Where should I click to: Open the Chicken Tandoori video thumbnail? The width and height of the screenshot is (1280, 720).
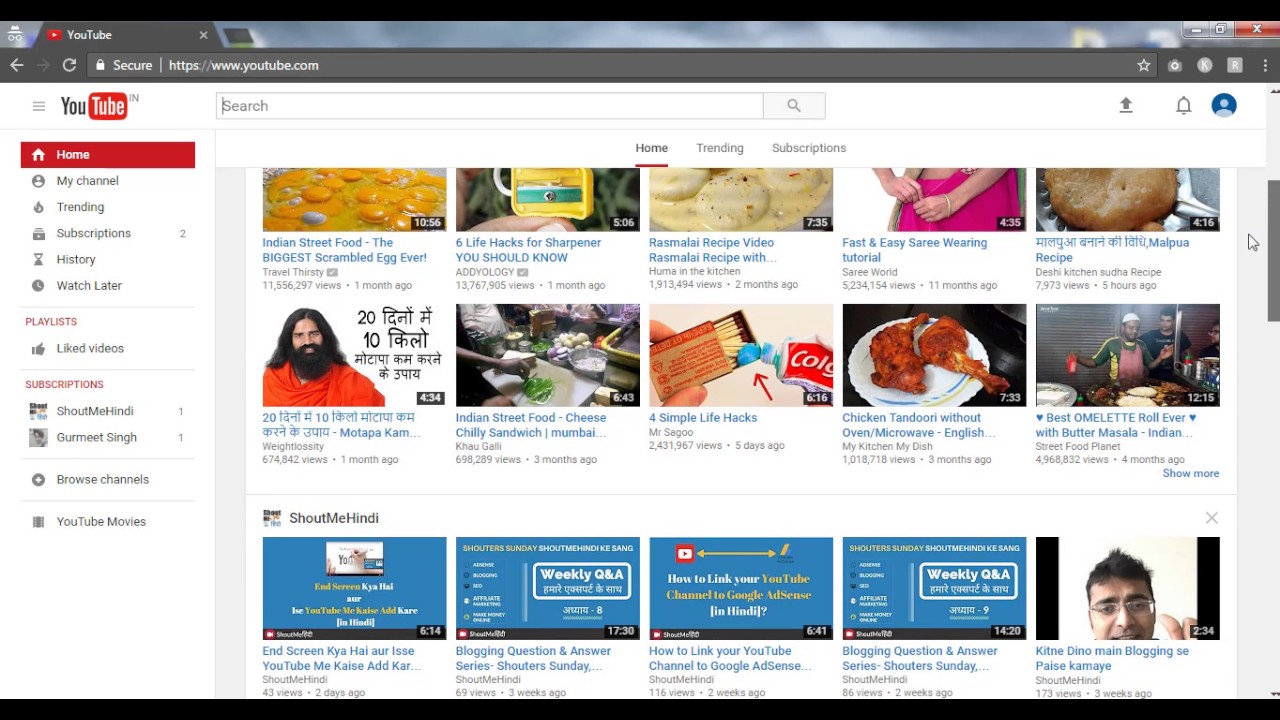point(934,355)
